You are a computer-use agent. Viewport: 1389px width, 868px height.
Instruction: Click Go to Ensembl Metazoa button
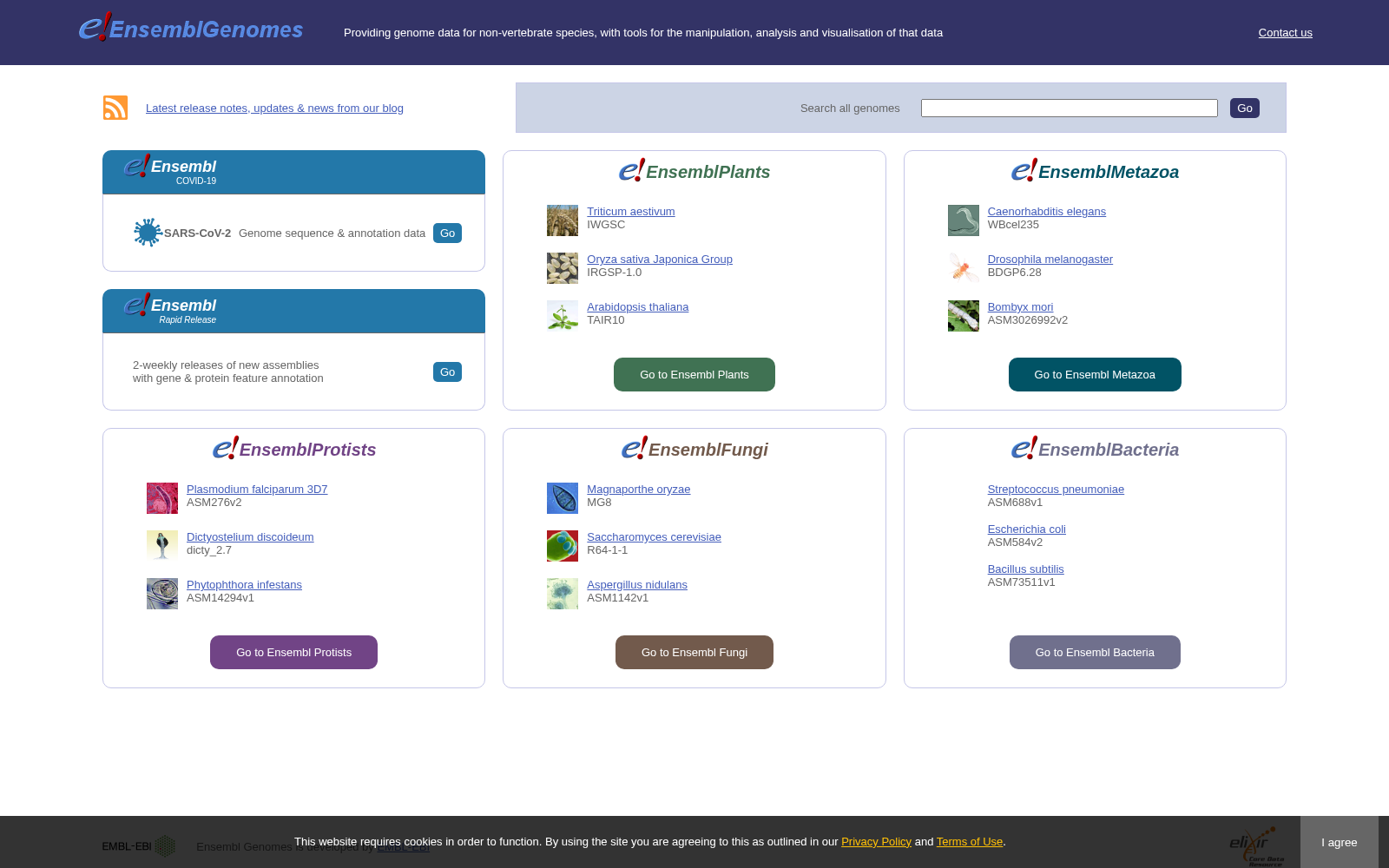tap(1095, 374)
